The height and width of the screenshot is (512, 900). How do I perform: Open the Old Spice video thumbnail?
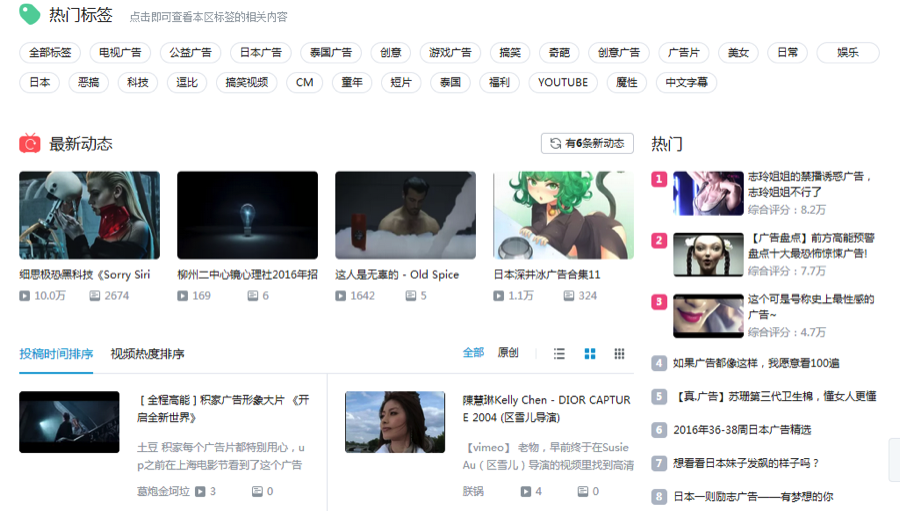click(x=405, y=215)
